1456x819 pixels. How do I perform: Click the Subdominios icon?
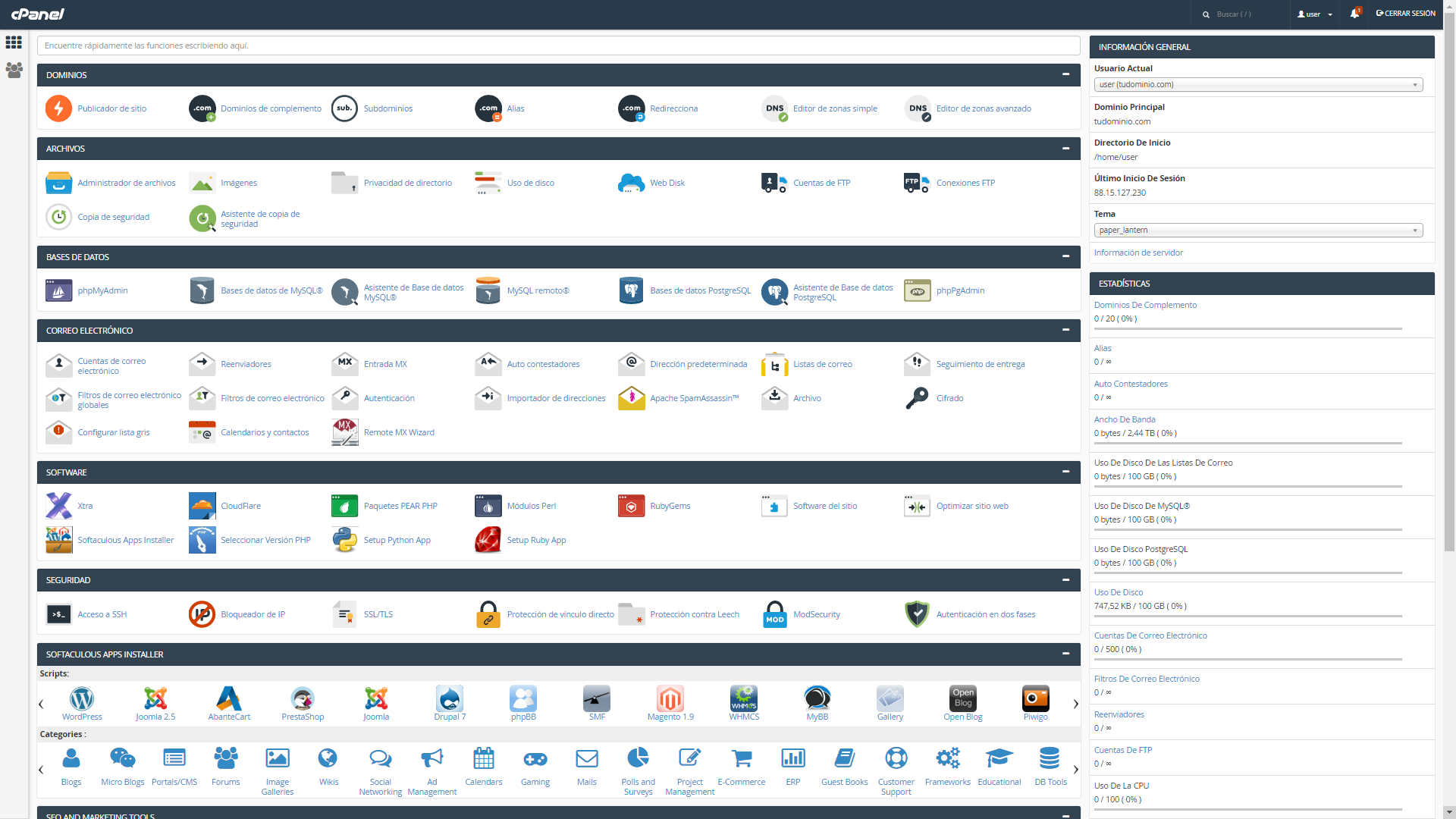tap(344, 108)
